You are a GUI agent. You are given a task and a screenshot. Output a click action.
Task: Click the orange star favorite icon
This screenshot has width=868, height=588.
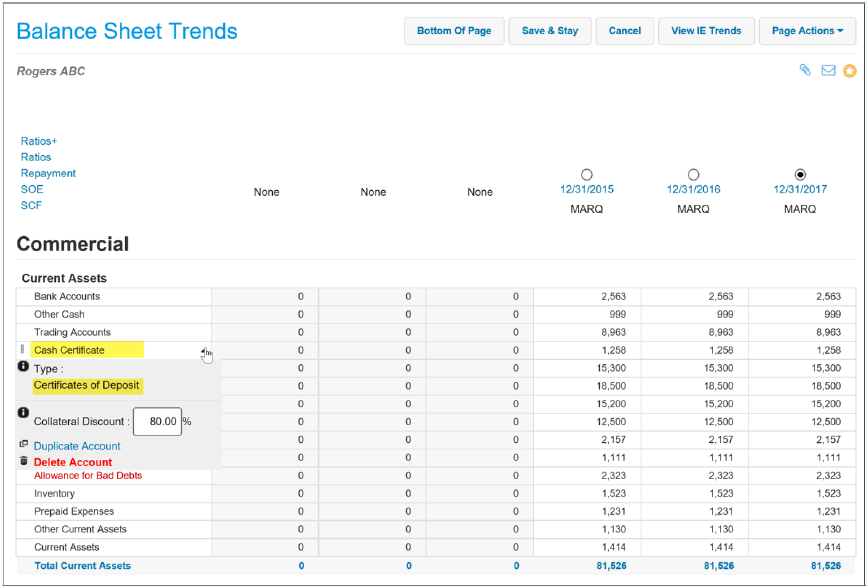click(x=850, y=71)
